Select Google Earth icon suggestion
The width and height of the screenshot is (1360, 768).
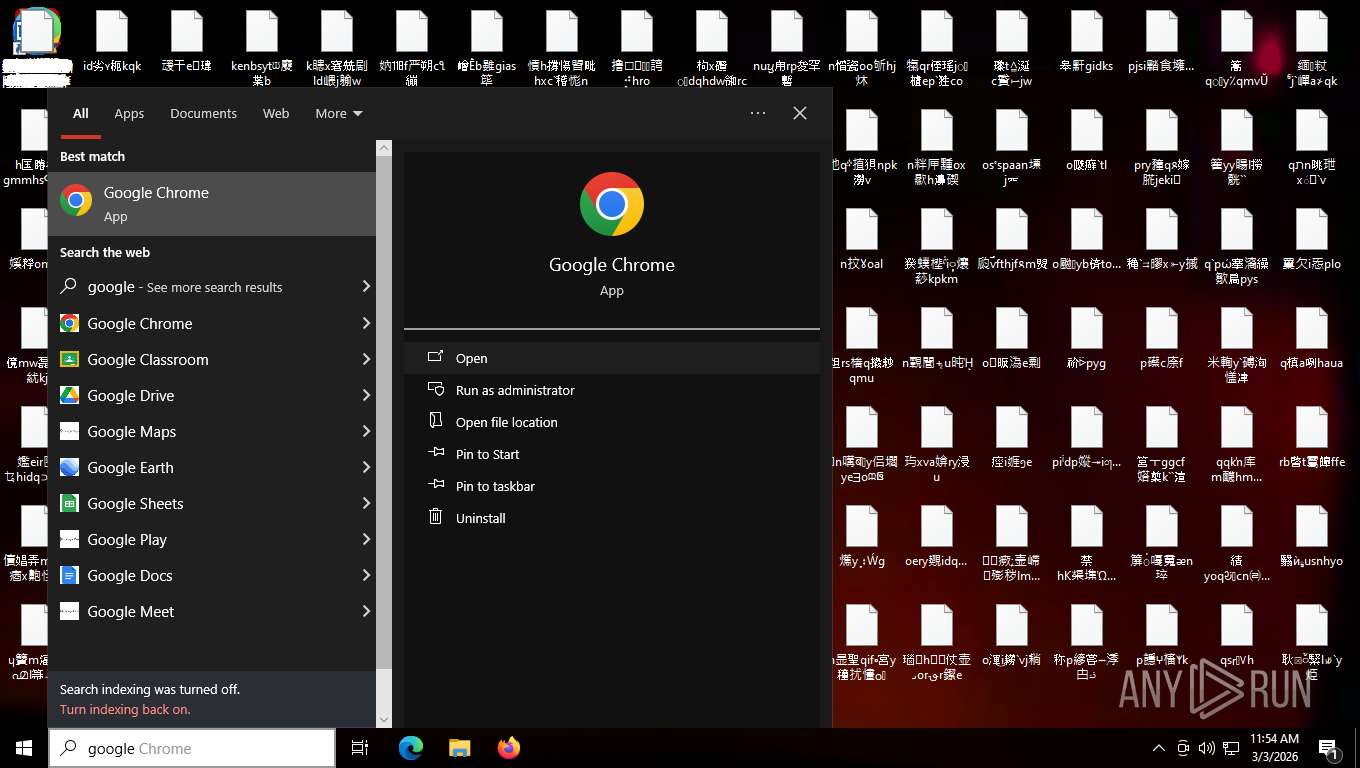[69, 468]
